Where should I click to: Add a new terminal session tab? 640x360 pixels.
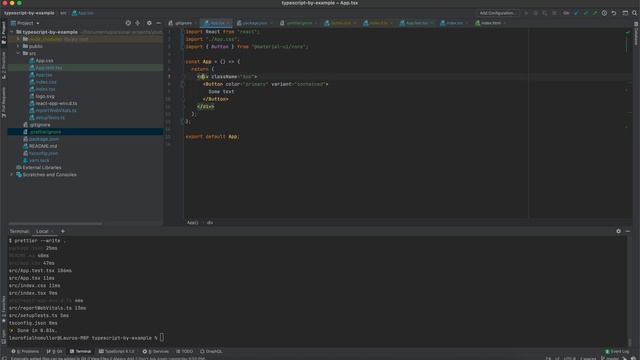62,231
